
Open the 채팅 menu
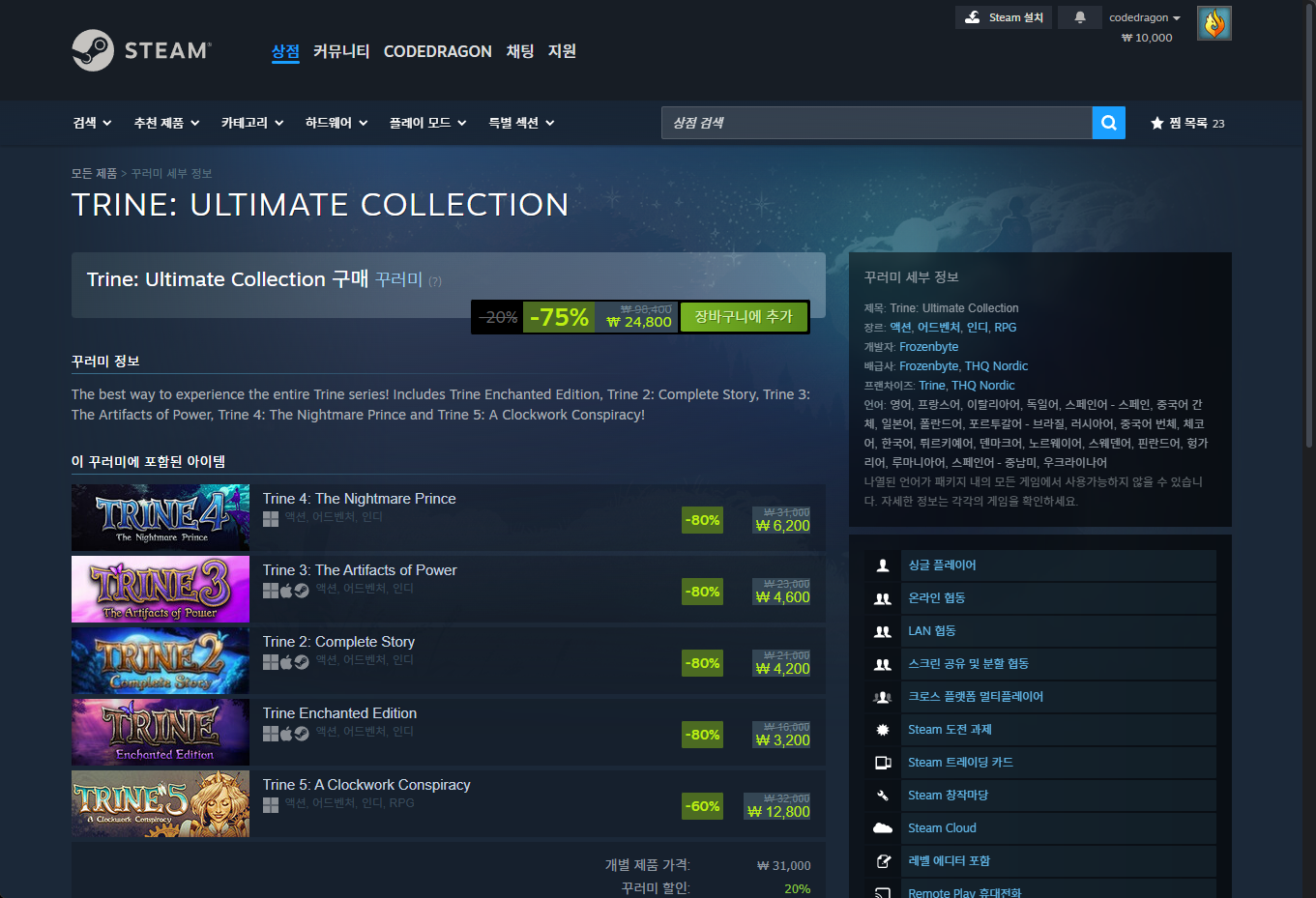point(520,51)
